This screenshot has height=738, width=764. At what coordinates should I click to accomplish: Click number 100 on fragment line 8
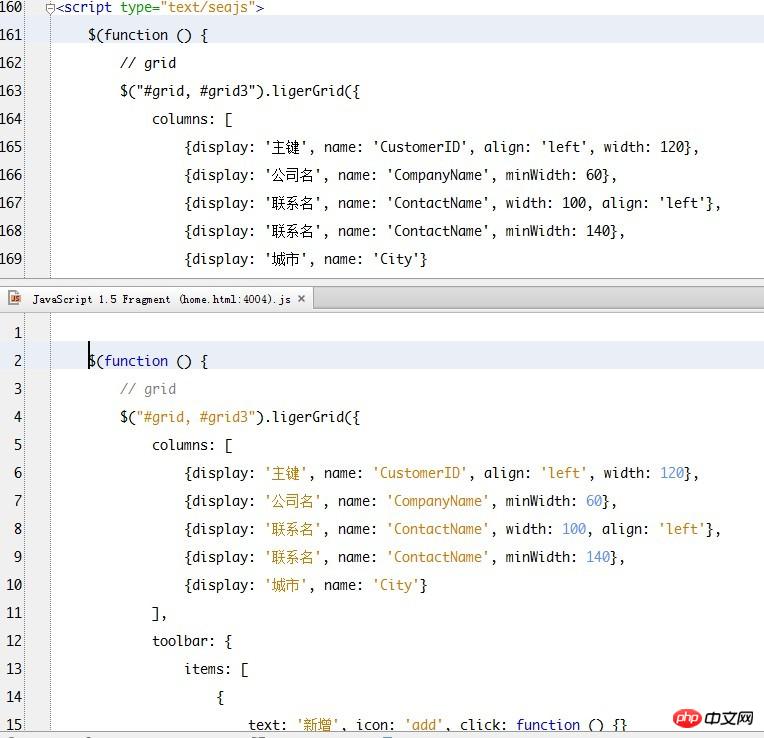(574, 529)
